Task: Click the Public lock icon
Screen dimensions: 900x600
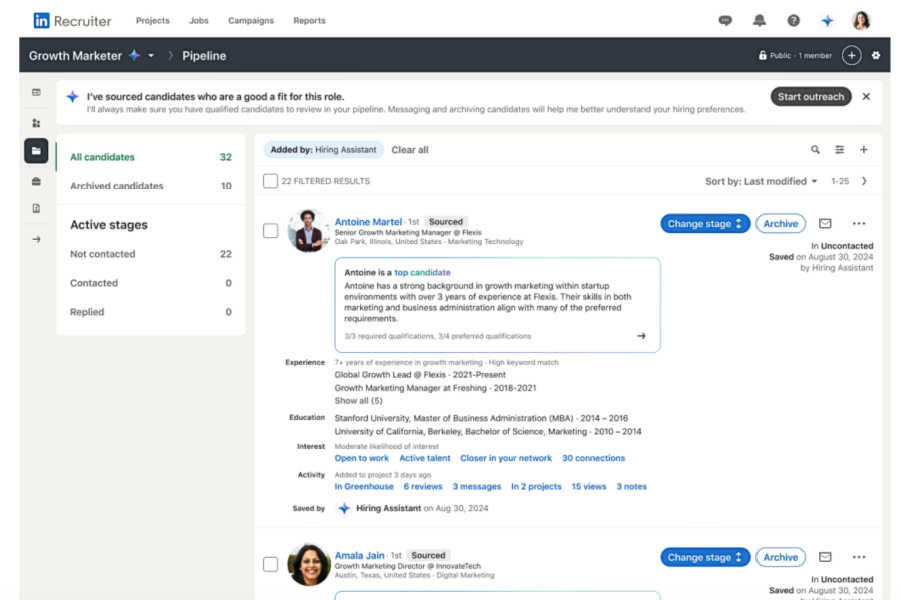Action: [x=762, y=56]
